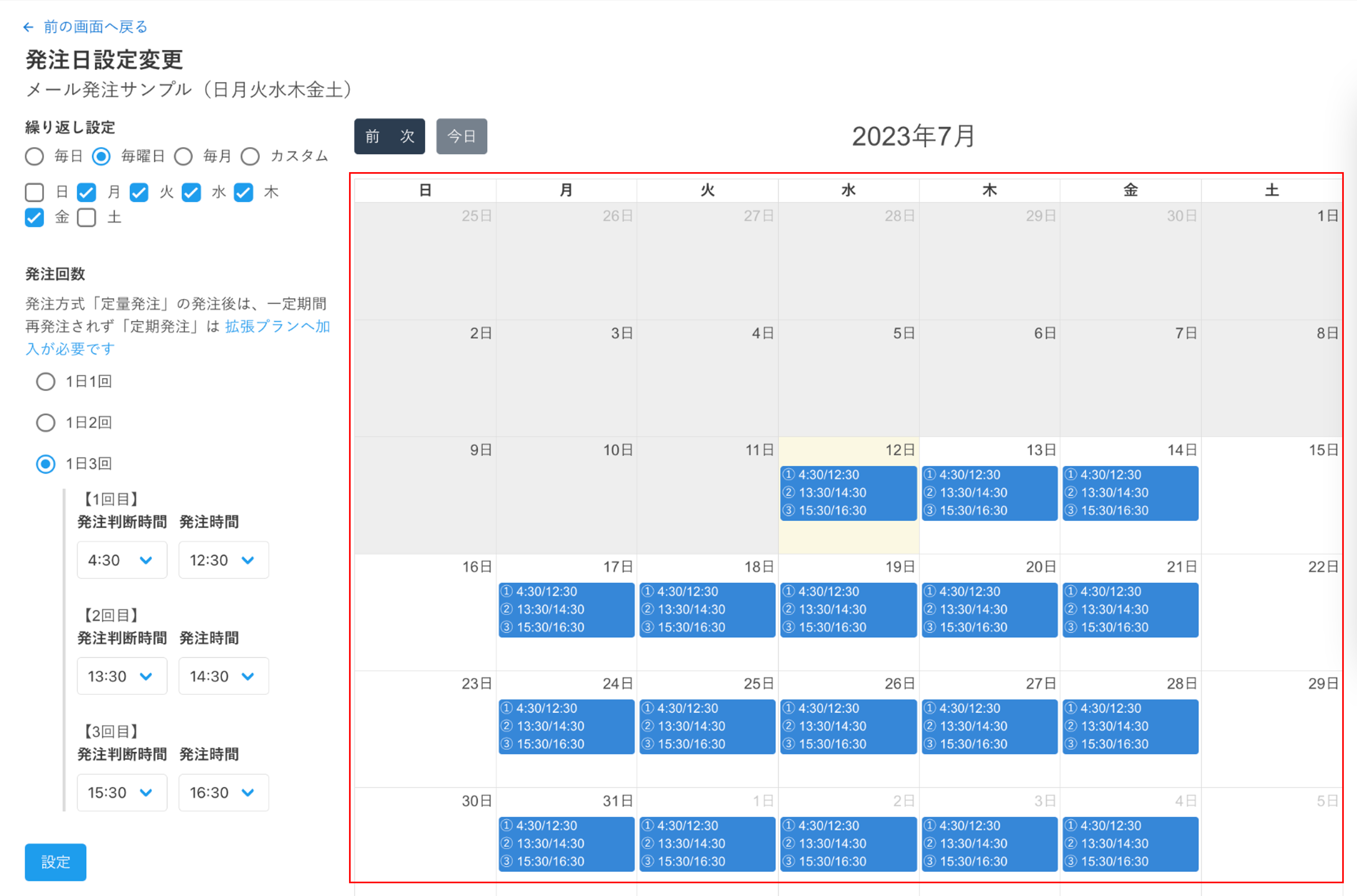Open the 31日 order schedule block

pos(566,844)
